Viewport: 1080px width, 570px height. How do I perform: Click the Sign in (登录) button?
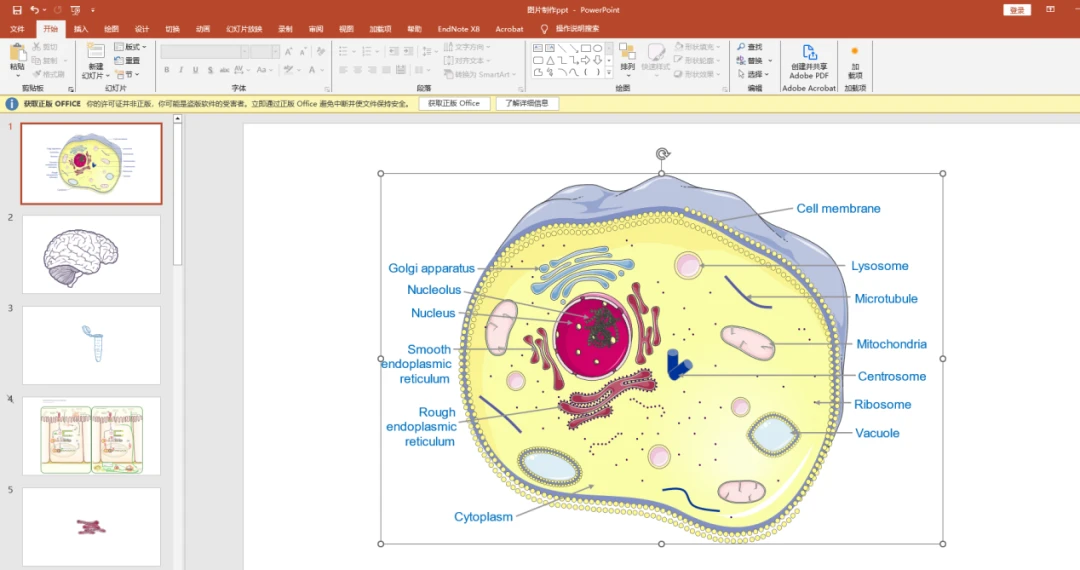tap(1017, 10)
